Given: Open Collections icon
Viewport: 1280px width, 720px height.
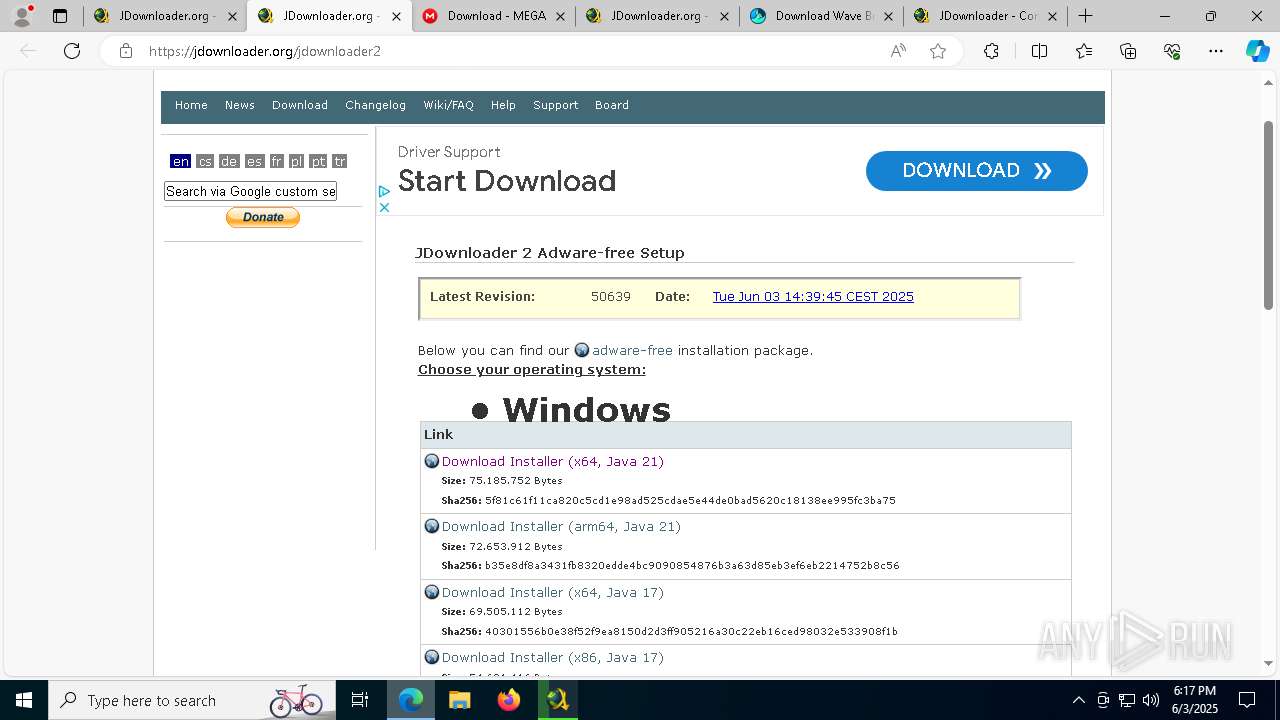Looking at the screenshot, I should pyautogui.click(x=1128, y=51).
